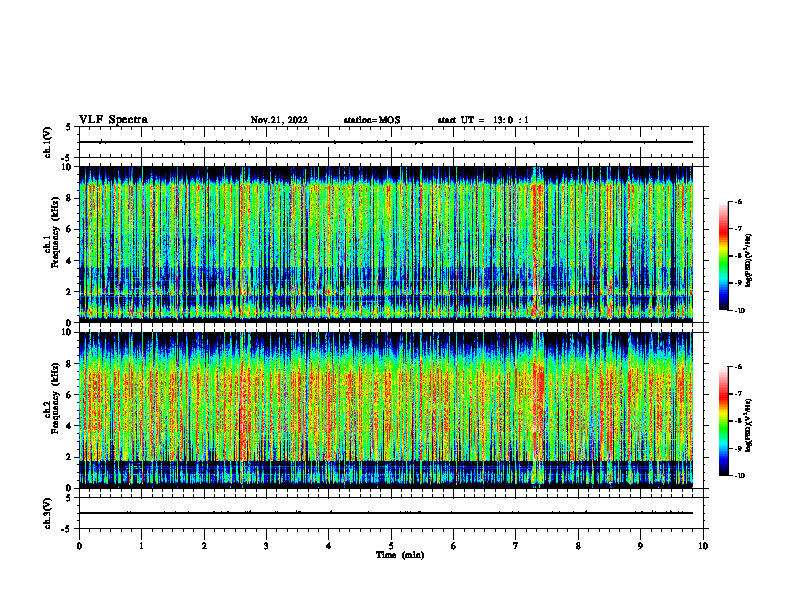This screenshot has height=612, width=792.
Task: Click time axis tick label "4"
Action: (329, 546)
